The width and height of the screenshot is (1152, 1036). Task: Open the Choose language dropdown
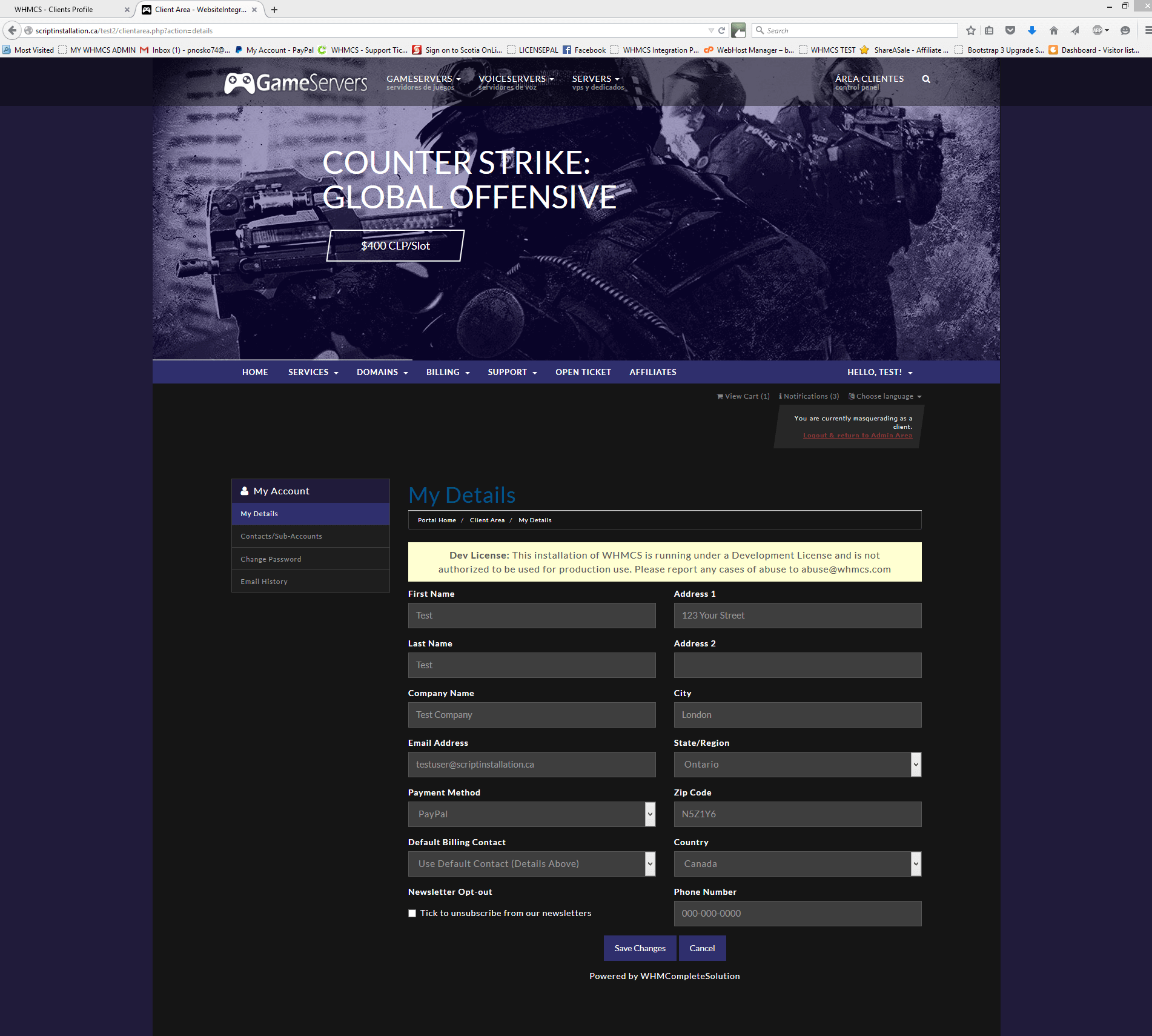[x=886, y=396]
